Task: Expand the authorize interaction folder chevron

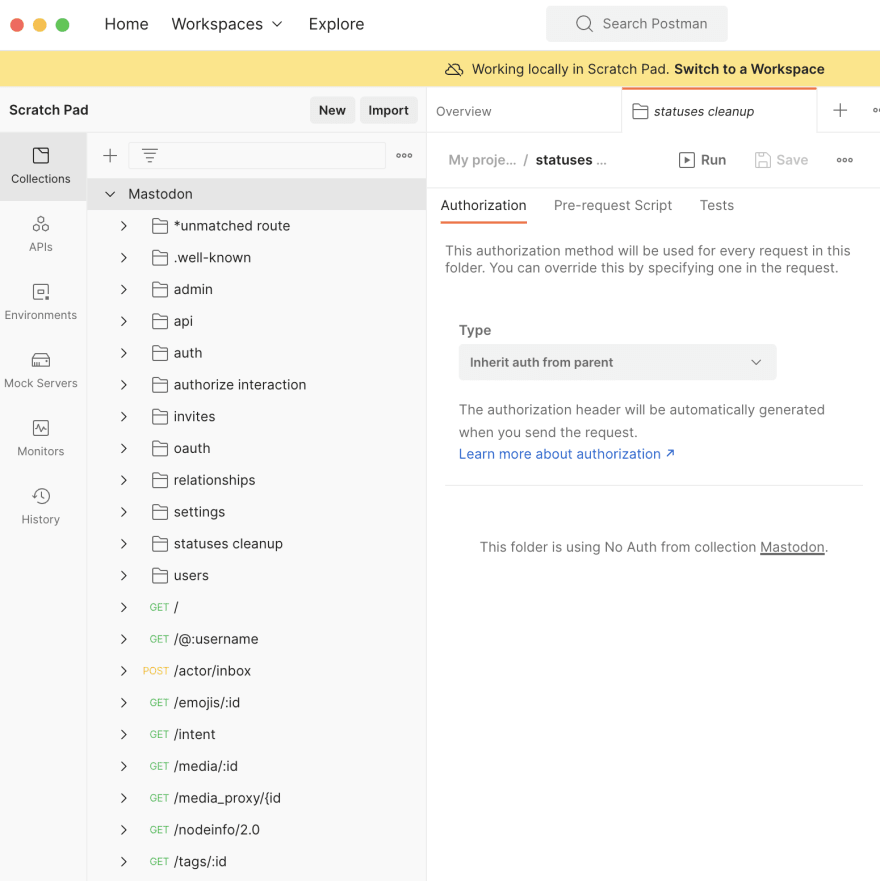Action: tap(124, 385)
